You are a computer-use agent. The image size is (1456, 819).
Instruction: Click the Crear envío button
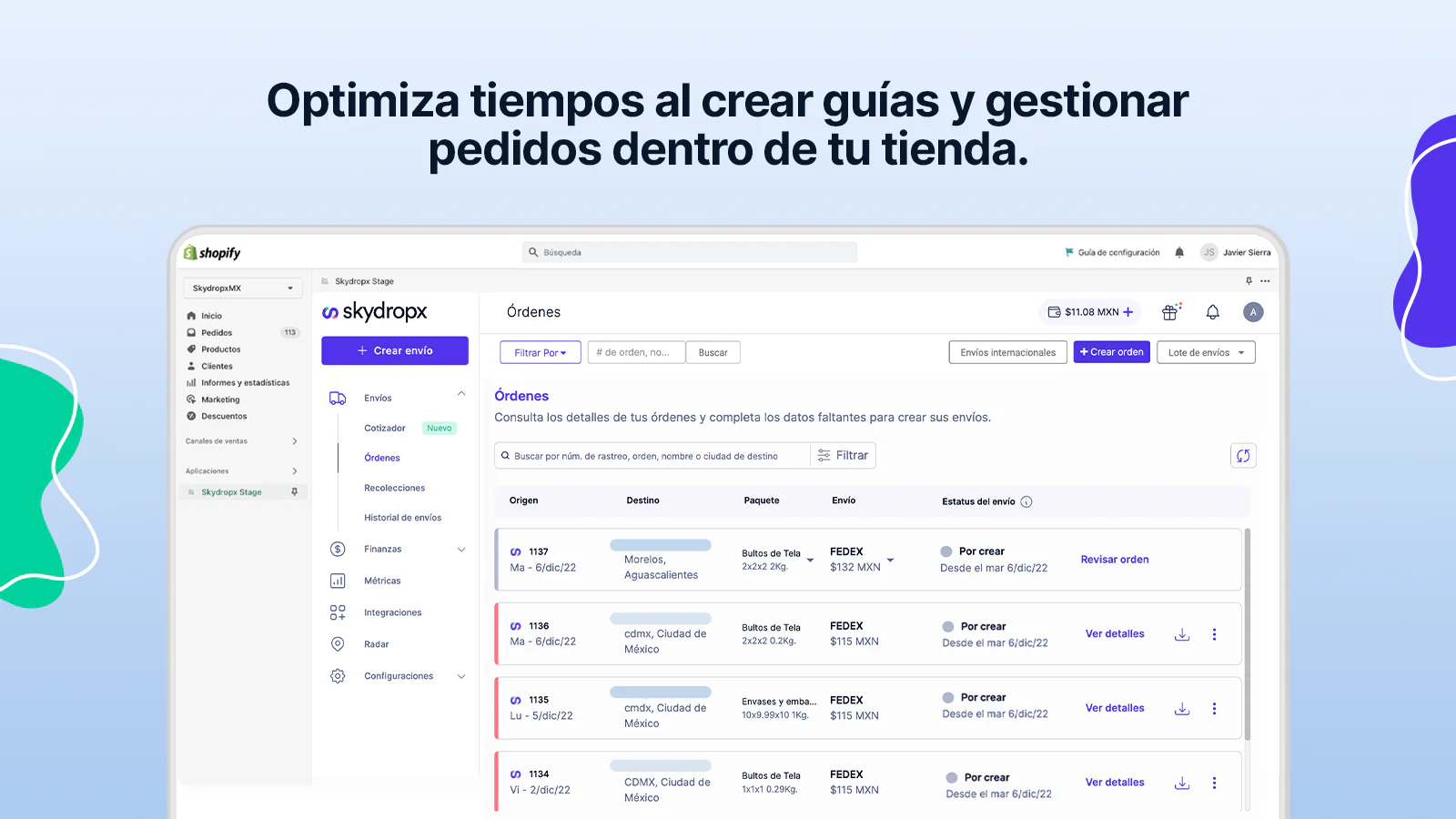point(395,350)
